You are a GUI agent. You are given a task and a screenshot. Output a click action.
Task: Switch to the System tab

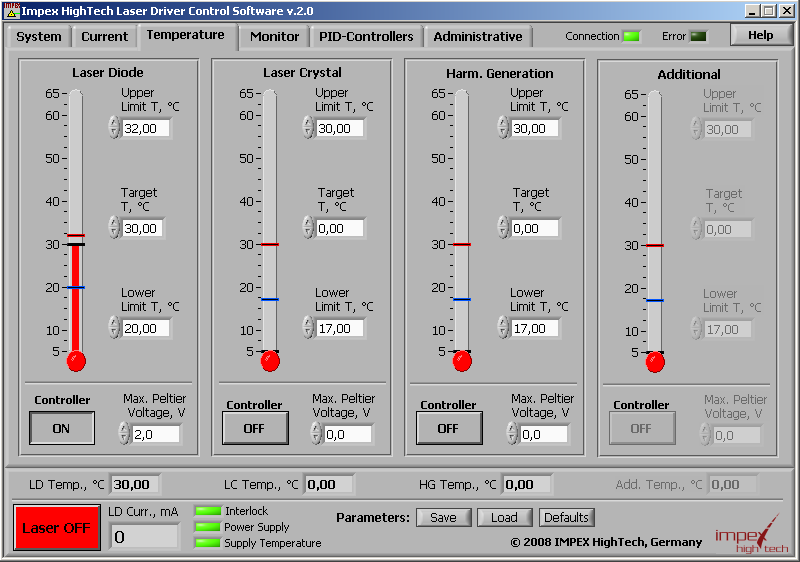[x=39, y=37]
